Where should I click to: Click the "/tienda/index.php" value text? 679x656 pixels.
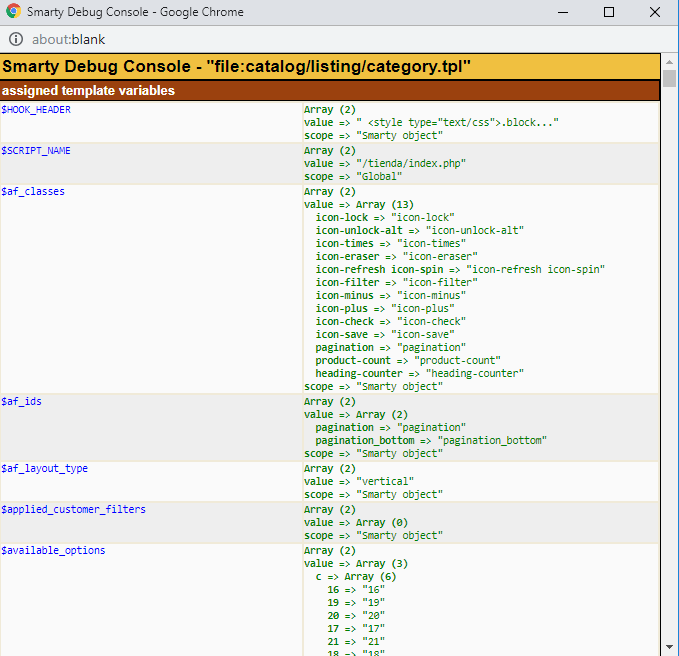tap(412, 163)
